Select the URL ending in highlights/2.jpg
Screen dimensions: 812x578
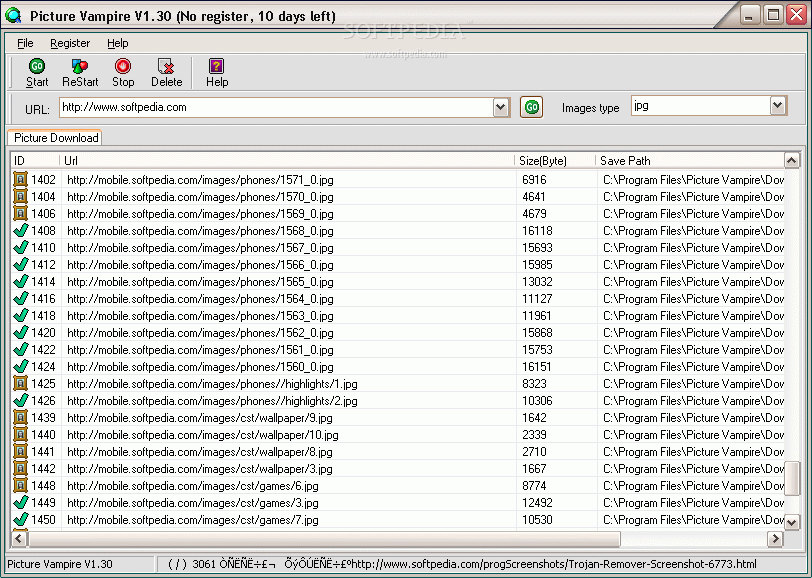click(x=212, y=401)
